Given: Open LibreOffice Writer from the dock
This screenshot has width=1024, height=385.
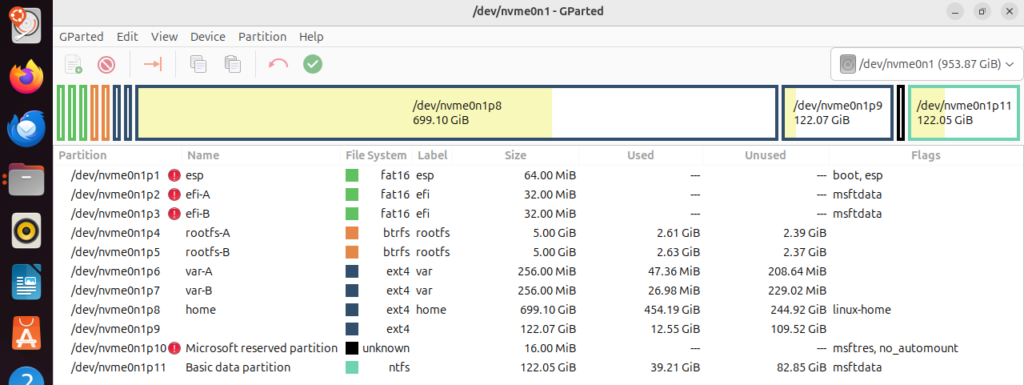Looking at the screenshot, I should 26,282.
